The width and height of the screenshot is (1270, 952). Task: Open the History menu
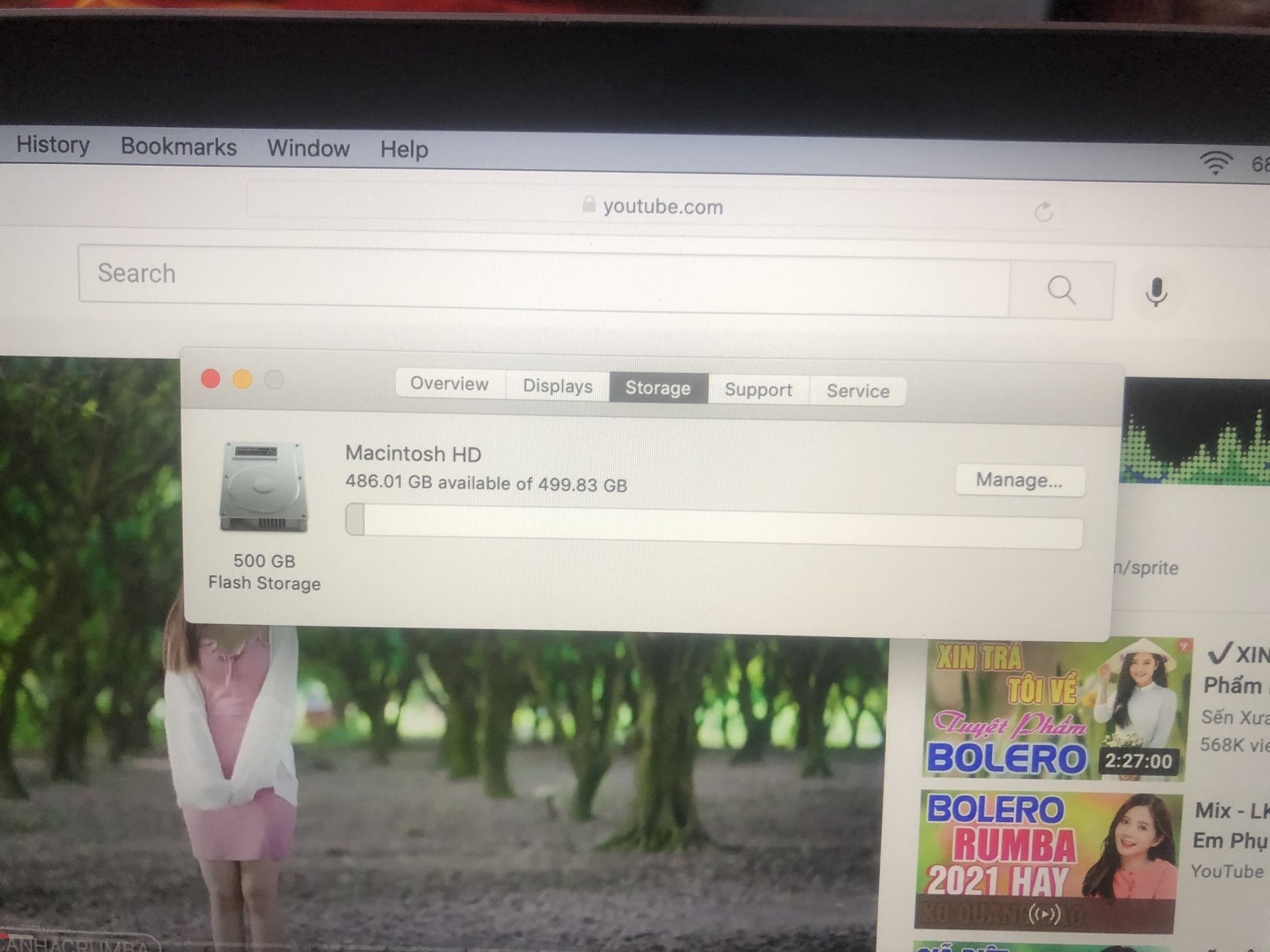[53, 144]
